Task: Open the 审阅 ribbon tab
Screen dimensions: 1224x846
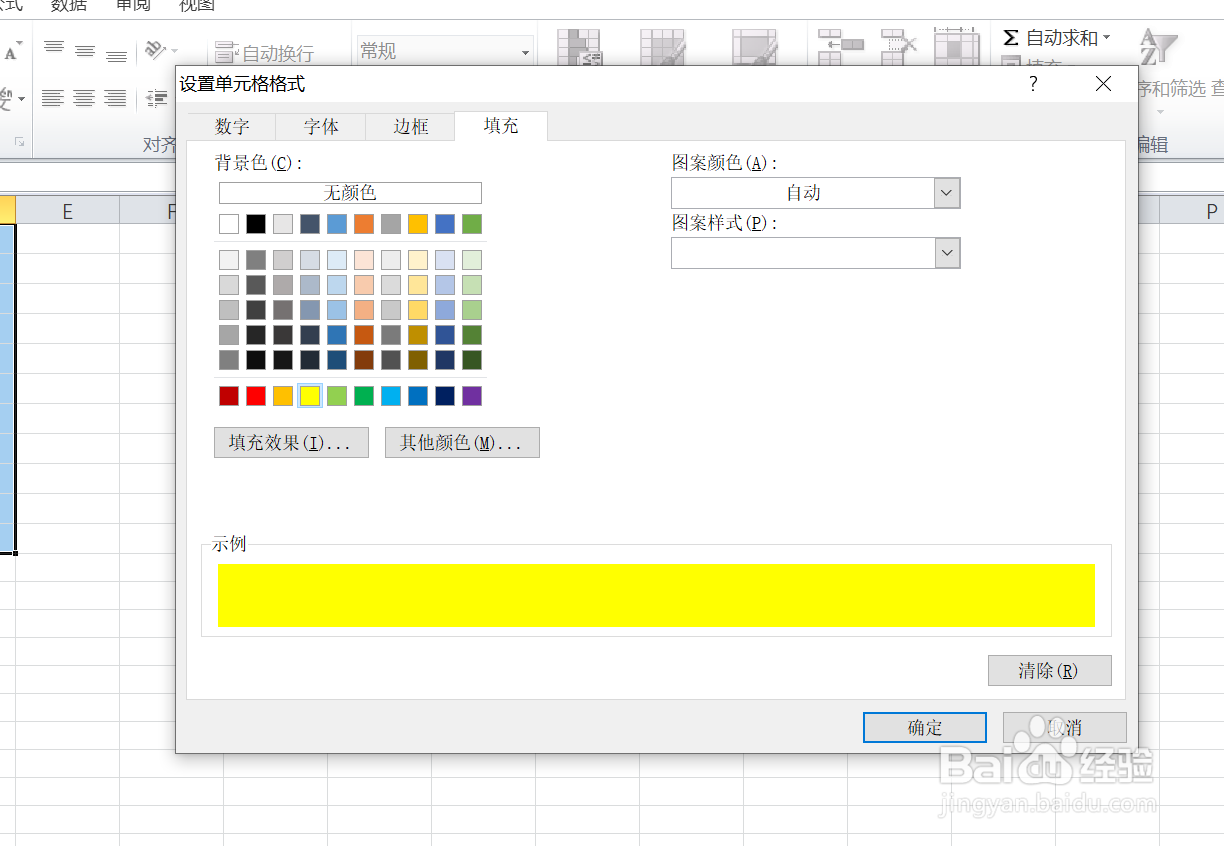Action: 133,5
